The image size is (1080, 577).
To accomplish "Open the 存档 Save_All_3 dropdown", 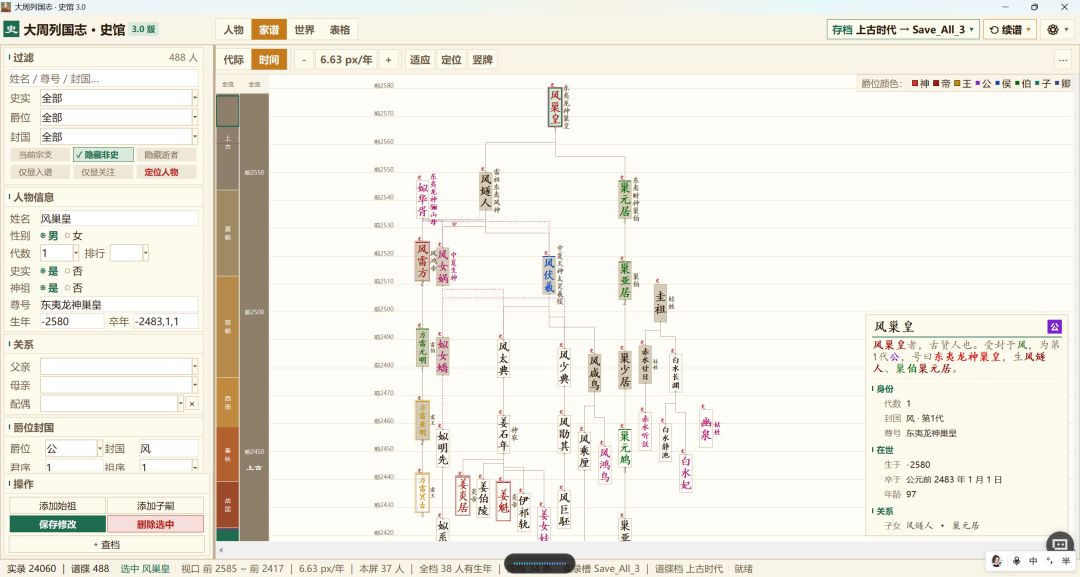I will tap(903, 30).
